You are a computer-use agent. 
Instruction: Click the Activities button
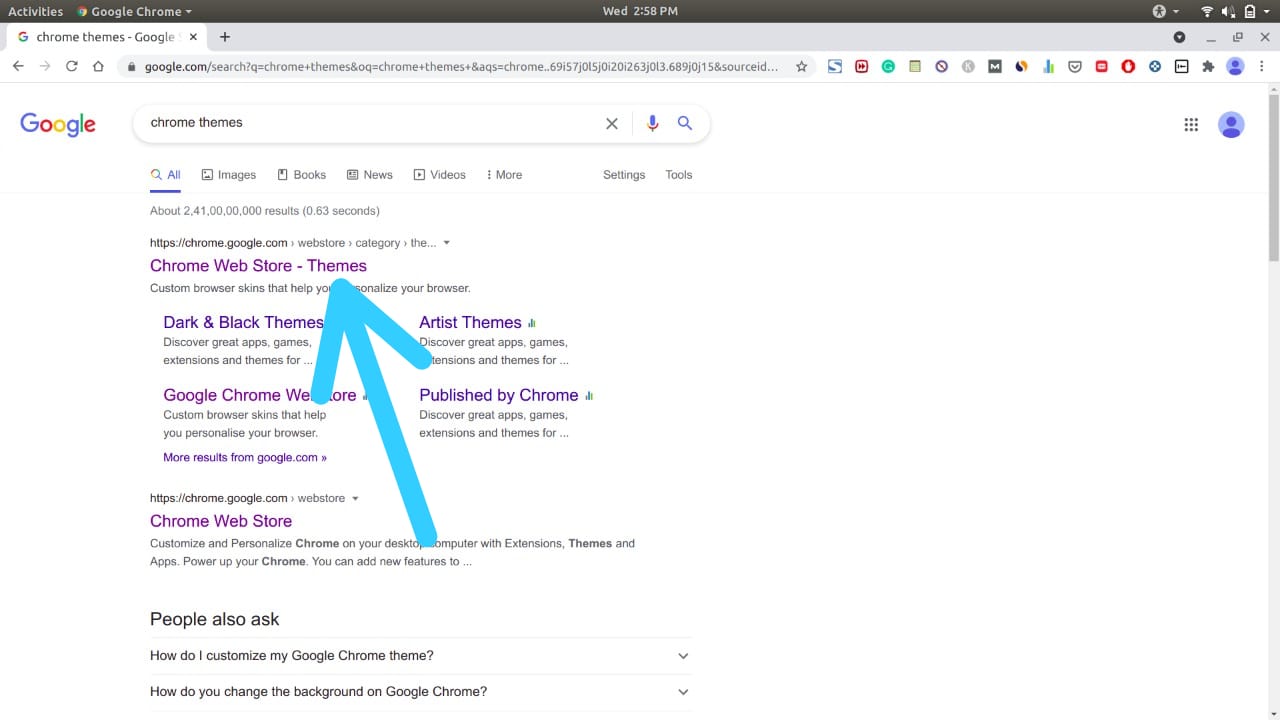[35, 11]
